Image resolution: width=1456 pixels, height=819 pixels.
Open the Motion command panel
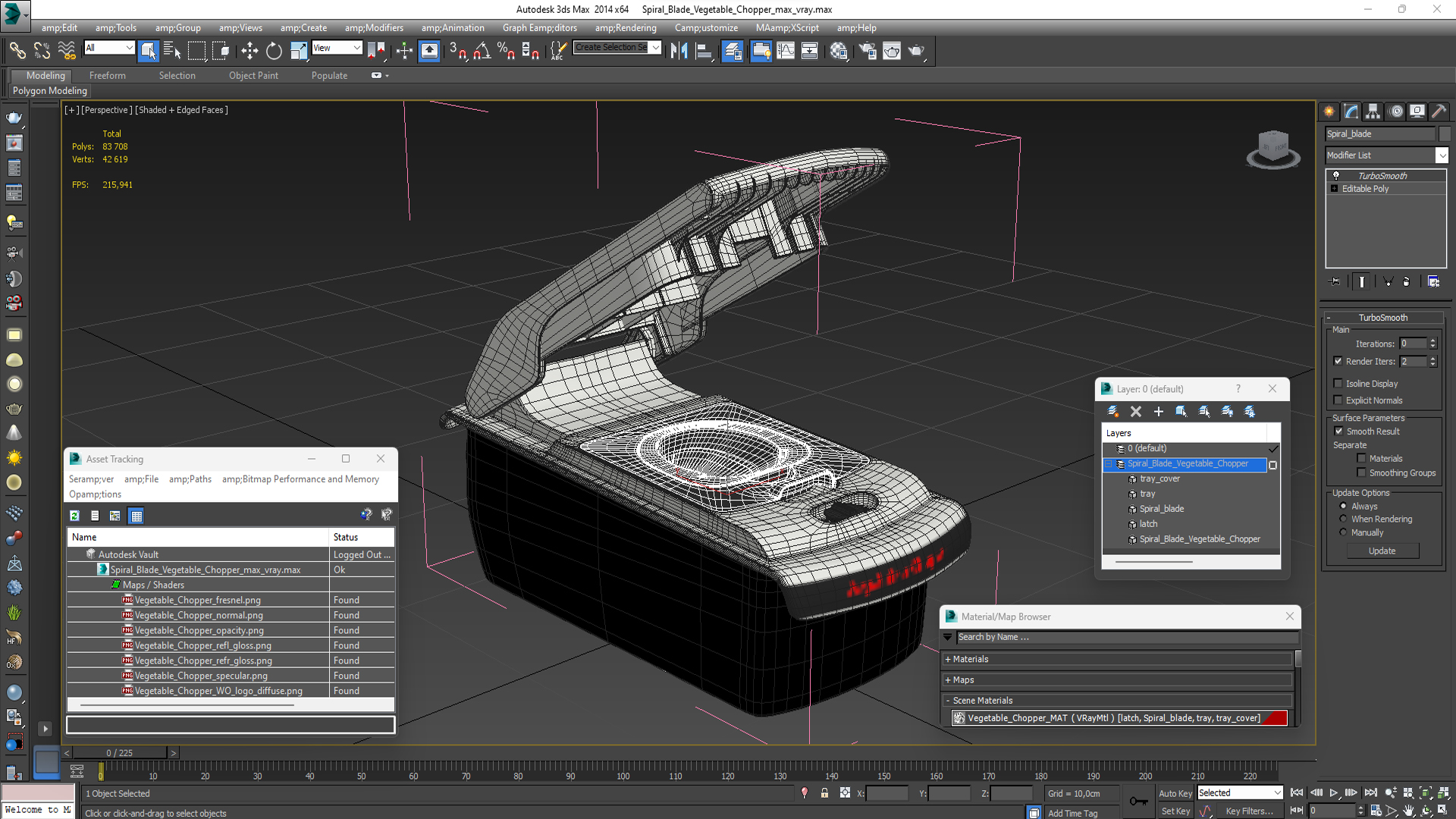tap(1396, 111)
